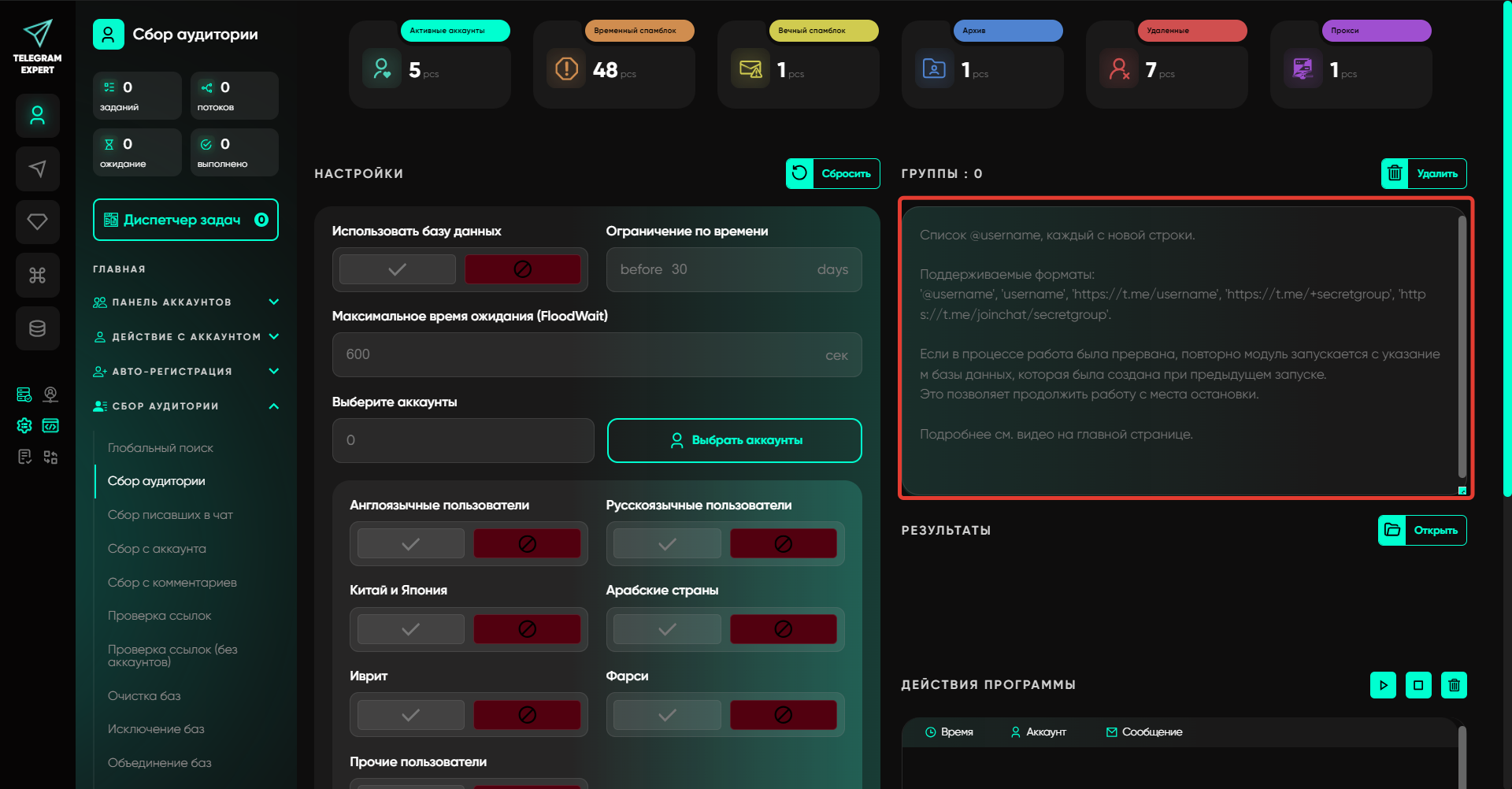
Task: Open the user account sidebar icon
Action: pos(37,116)
